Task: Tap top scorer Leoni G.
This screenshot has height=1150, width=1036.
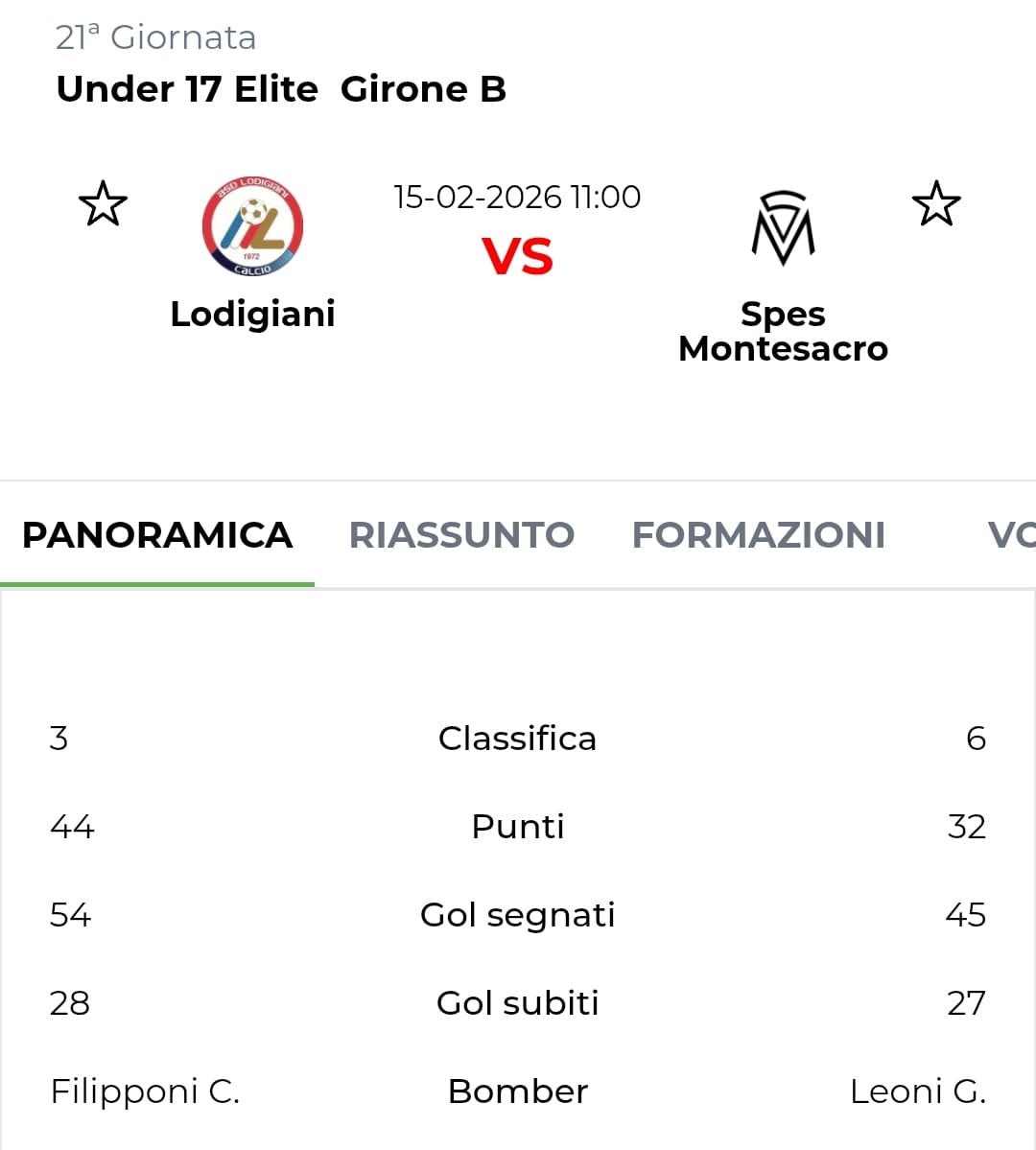Action: (917, 1091)
